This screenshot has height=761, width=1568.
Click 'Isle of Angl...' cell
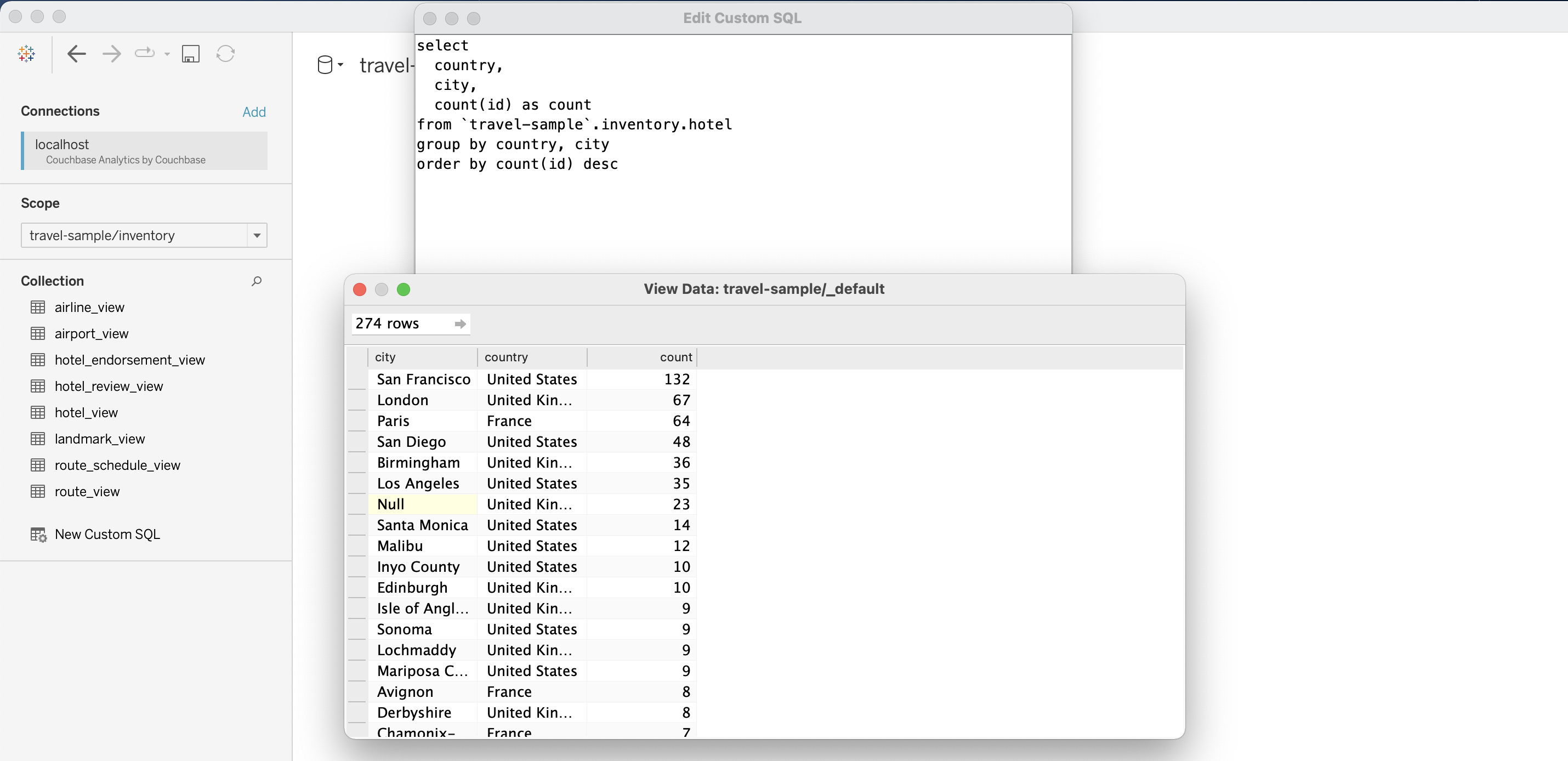click(423, 608)
